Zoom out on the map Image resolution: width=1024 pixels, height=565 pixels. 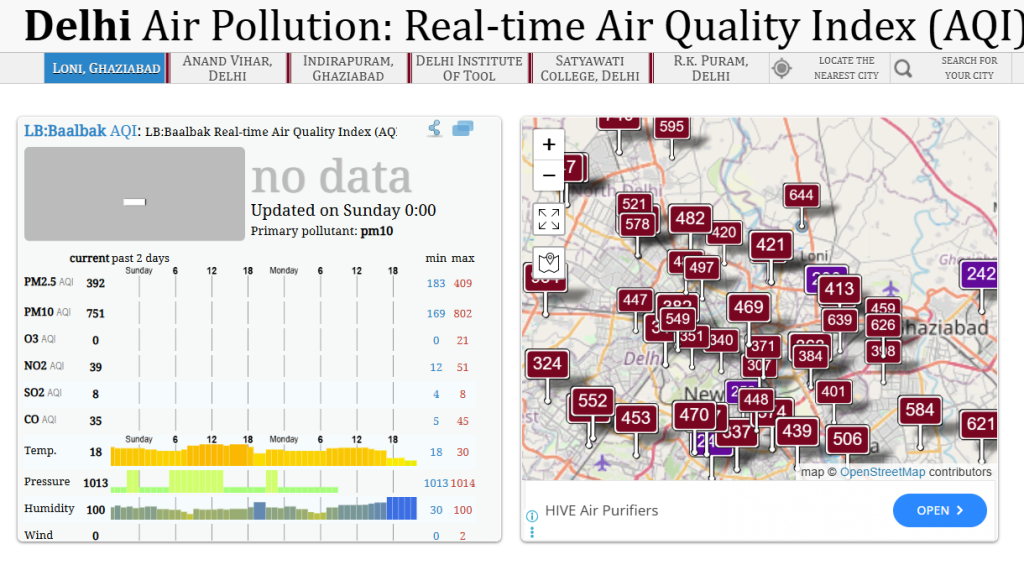pos(549,175)
